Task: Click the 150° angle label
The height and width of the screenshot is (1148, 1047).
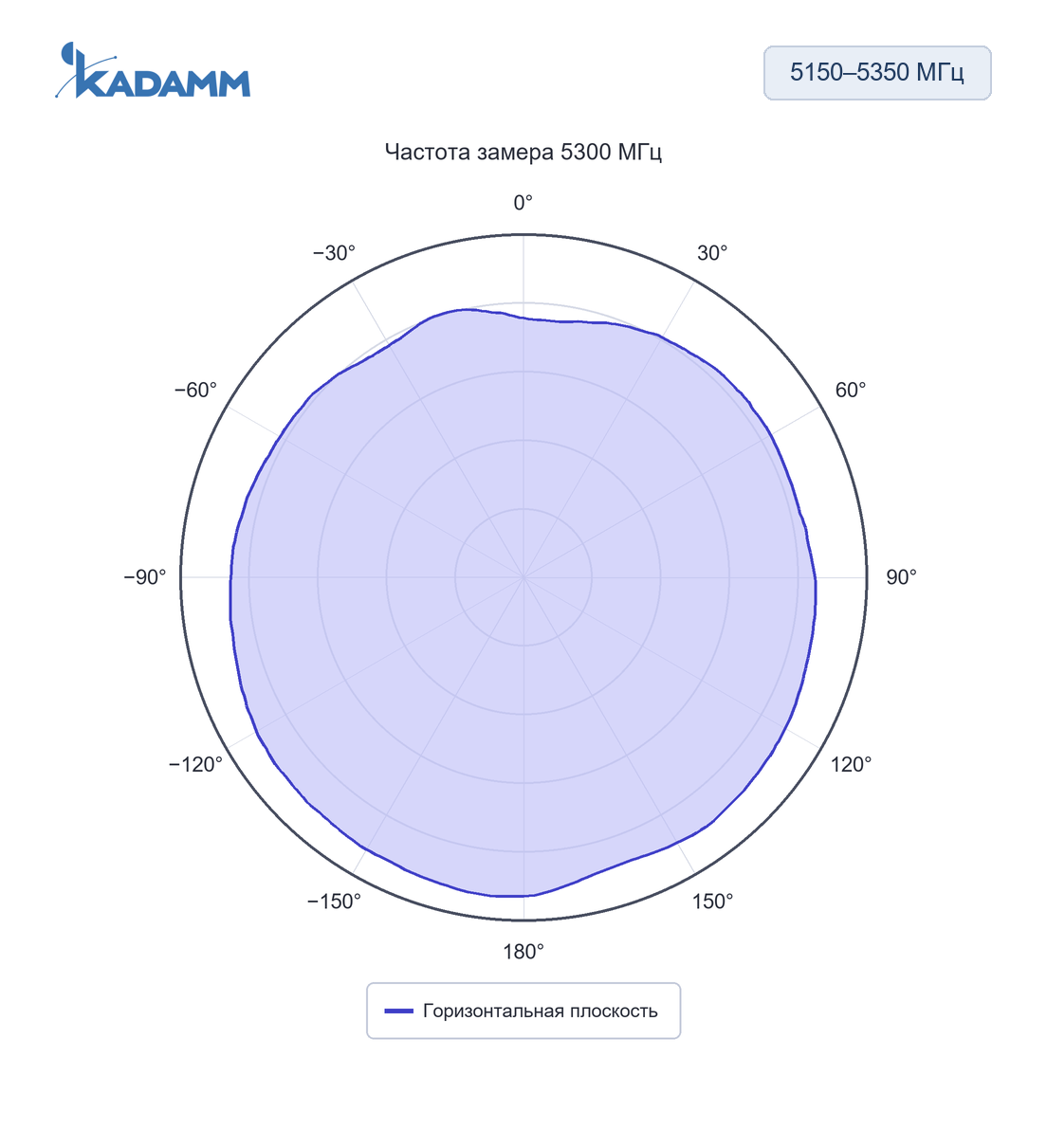Action: pos(712,902)
